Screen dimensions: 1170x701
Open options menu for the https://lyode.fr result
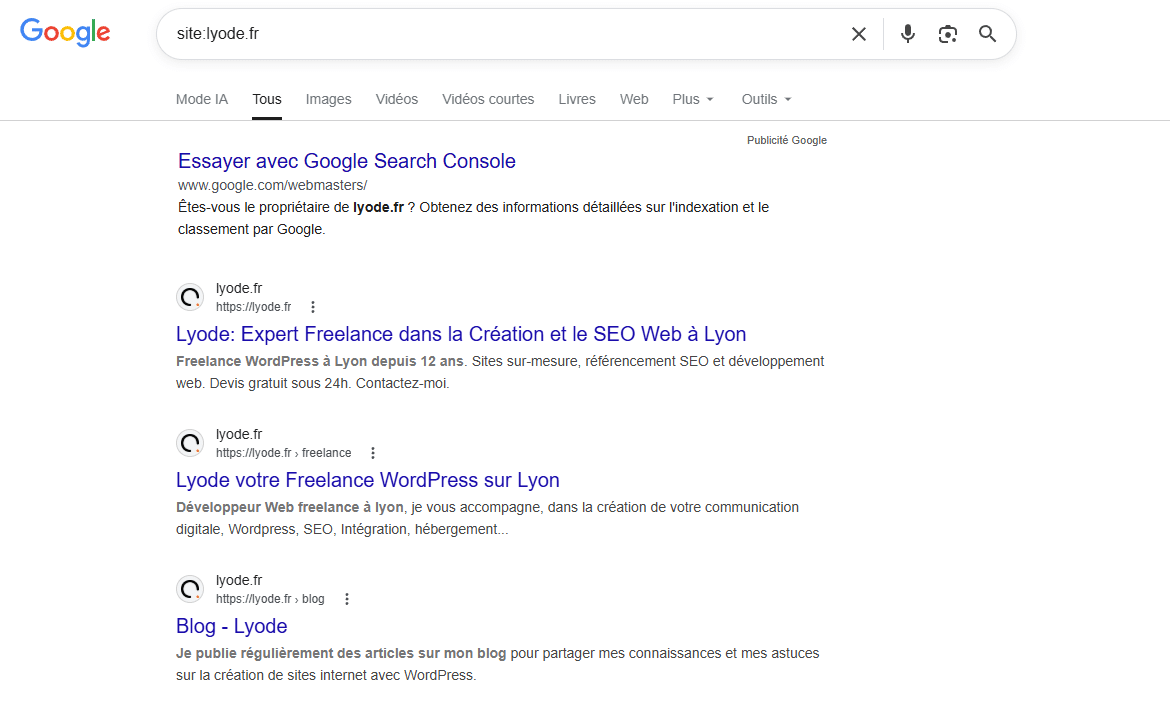coord(313,307)
